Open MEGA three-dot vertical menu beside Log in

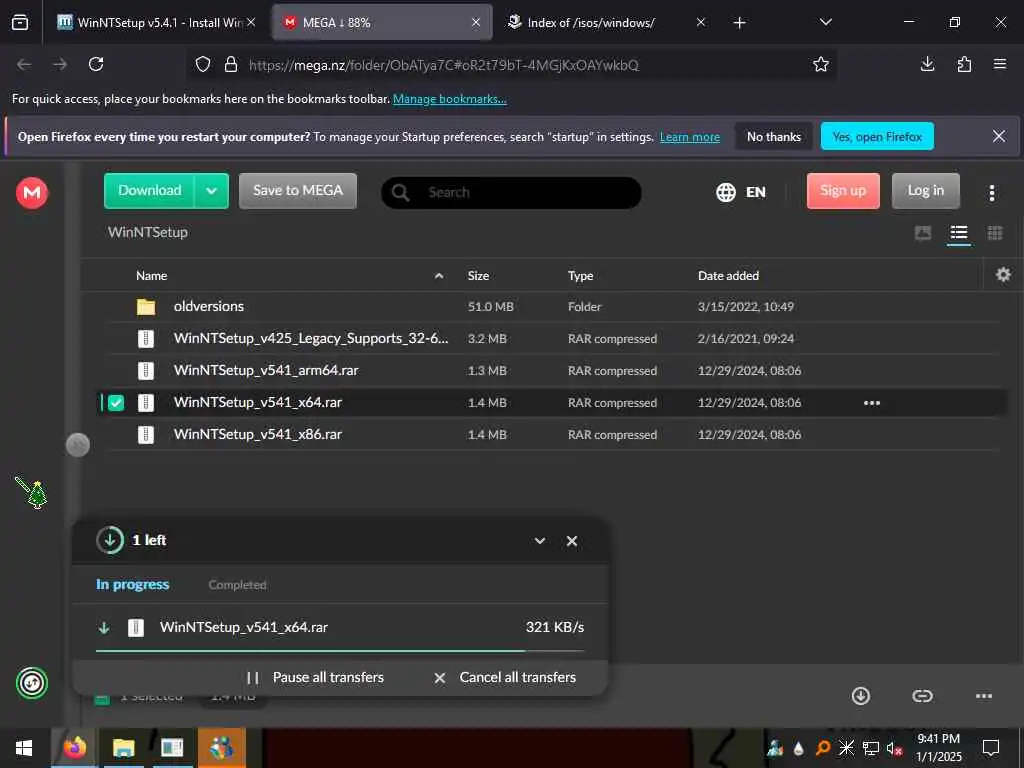(x=991, y=192)
